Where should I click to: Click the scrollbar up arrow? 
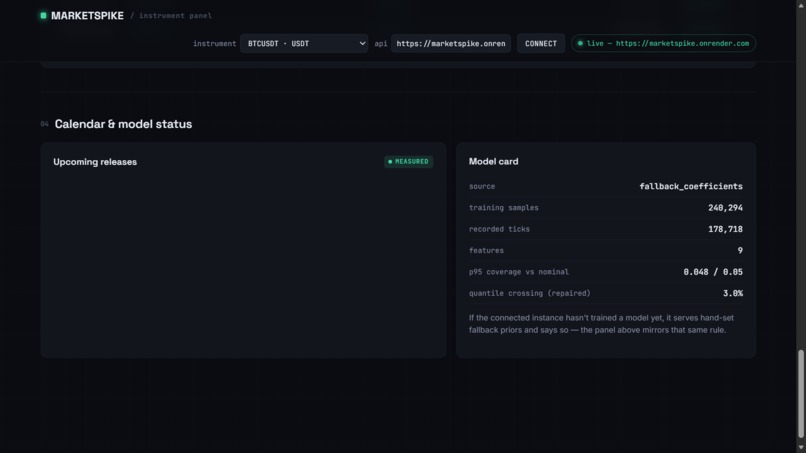[801, 4]
